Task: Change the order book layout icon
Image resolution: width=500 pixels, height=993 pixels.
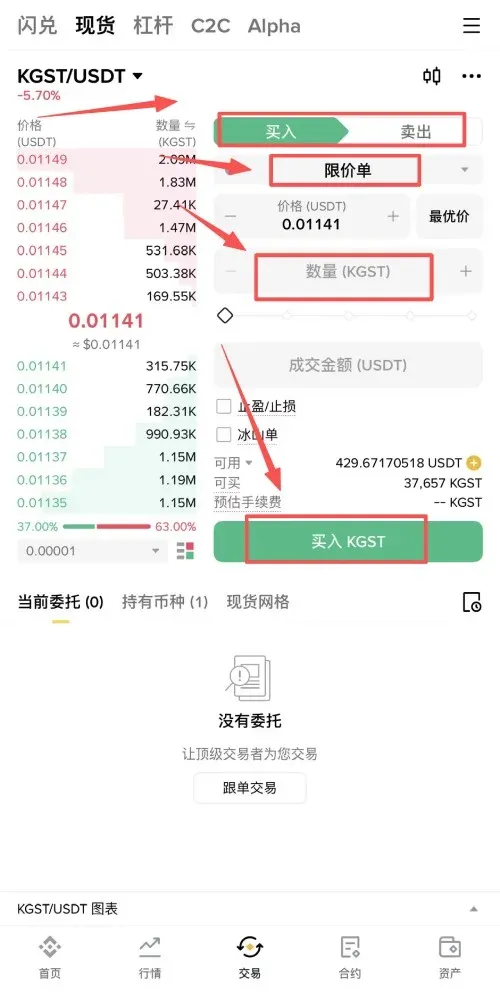Action: pos(185,551)
